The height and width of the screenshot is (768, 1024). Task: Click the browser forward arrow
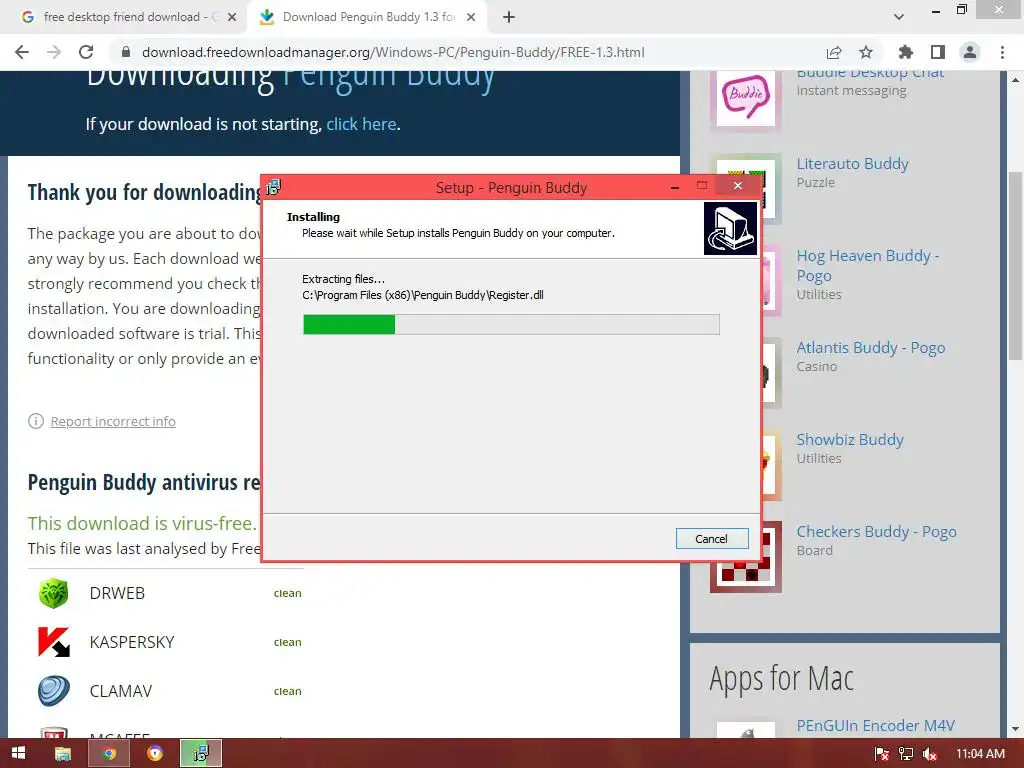click(x=54, y=52)
